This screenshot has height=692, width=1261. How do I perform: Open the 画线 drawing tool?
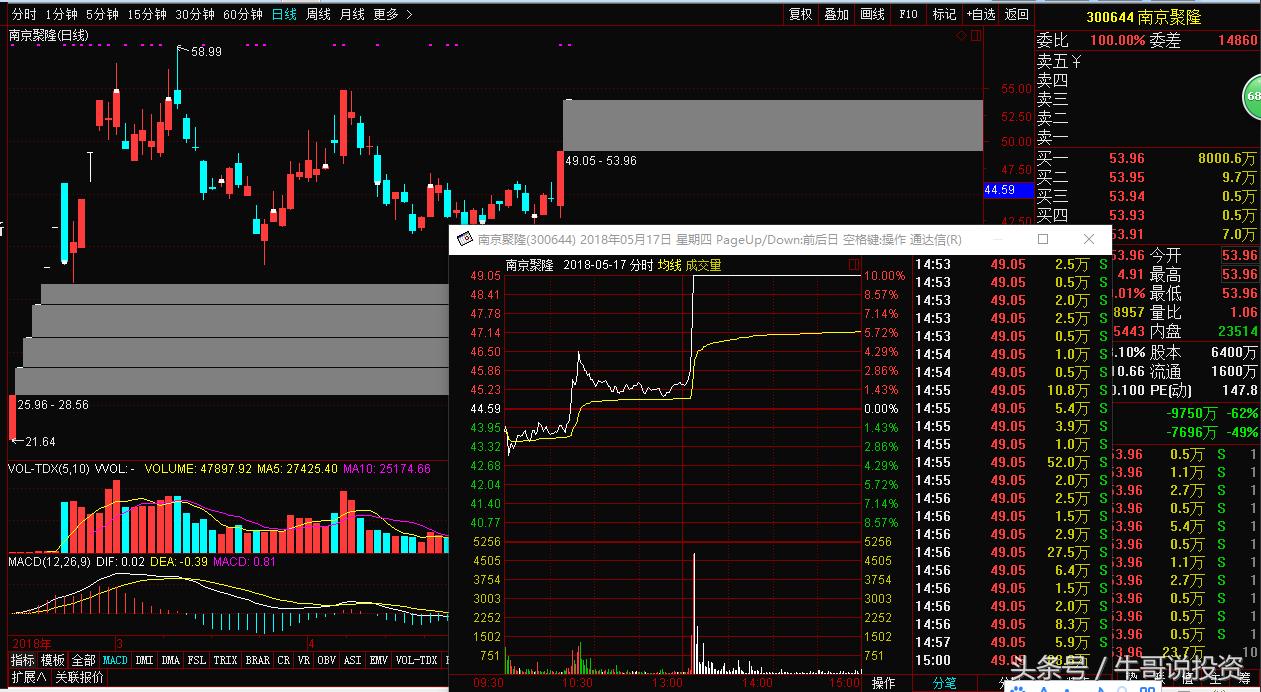coord(872,14)
